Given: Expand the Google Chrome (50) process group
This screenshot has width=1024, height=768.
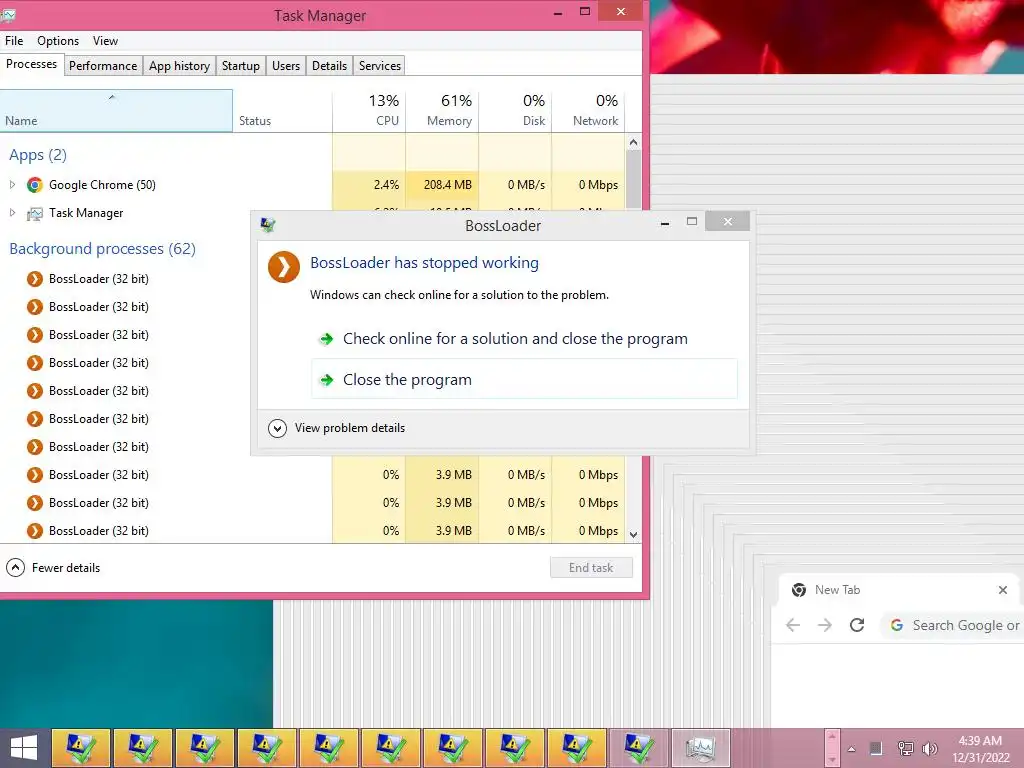Looking at the screenshot, I should pyautogui.click(x=12, y=185).
